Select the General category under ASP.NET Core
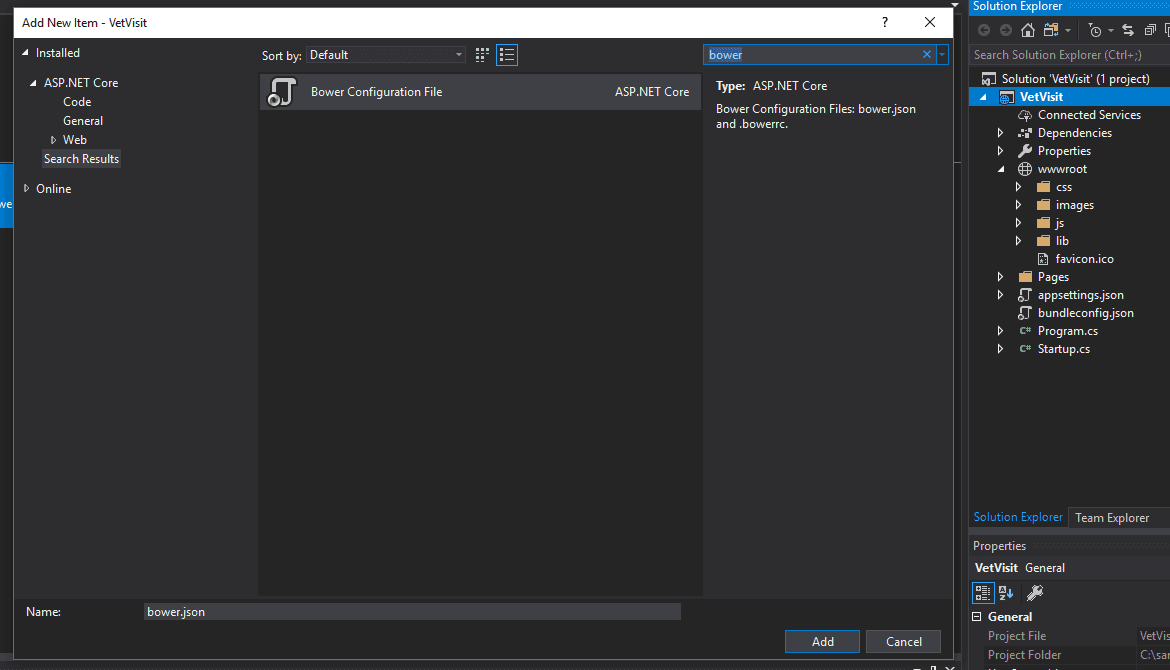1170x670 pixels. pos(83,121)
